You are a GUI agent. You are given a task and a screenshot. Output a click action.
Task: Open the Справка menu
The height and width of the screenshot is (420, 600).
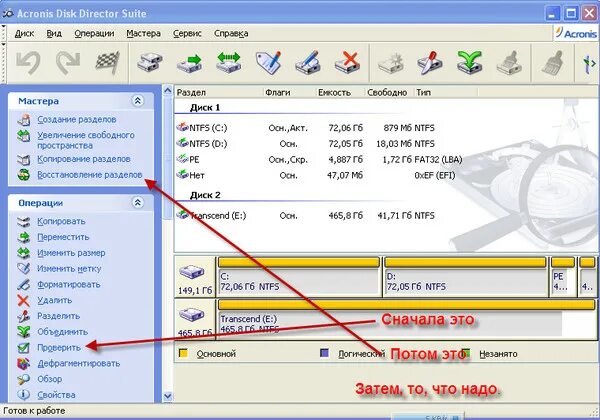click(231, 34)
